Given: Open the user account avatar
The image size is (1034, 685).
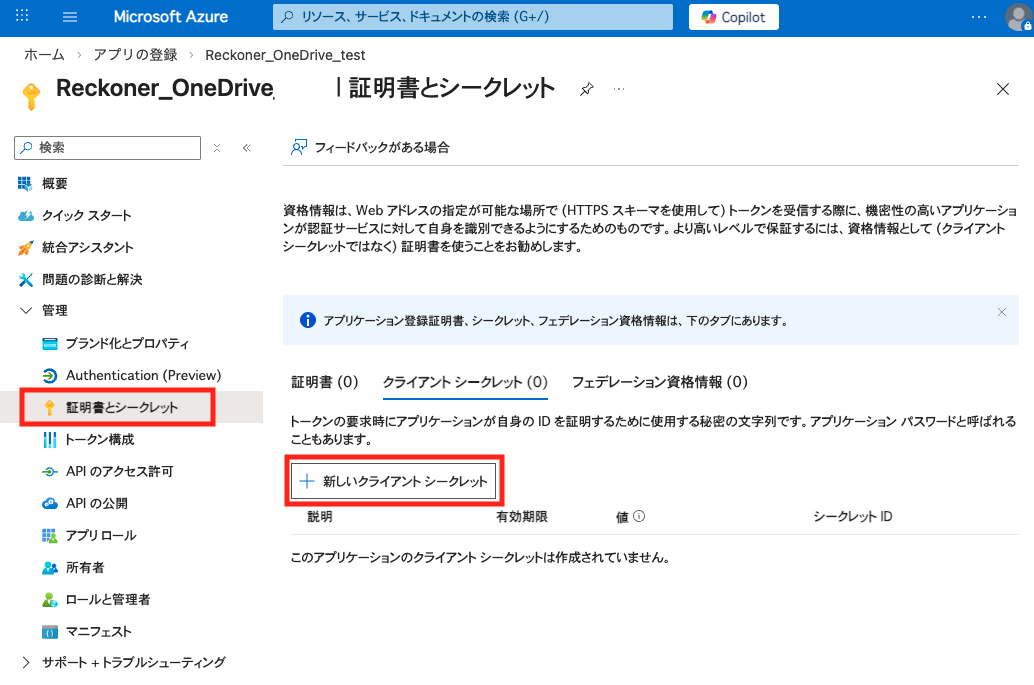Looking at the screenshot, I should (x=1018, y=17).
